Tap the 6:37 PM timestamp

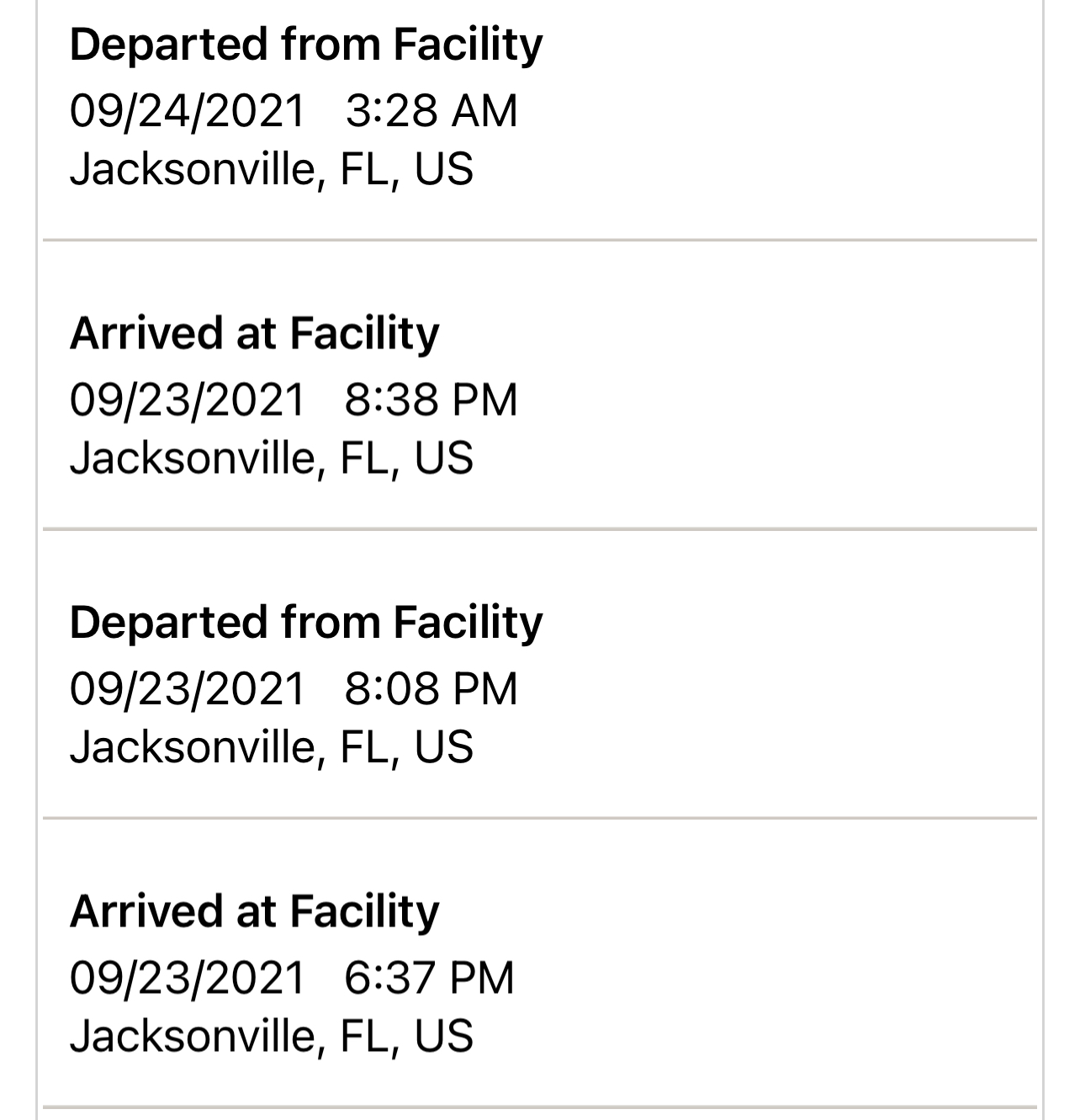click(429, 978)
